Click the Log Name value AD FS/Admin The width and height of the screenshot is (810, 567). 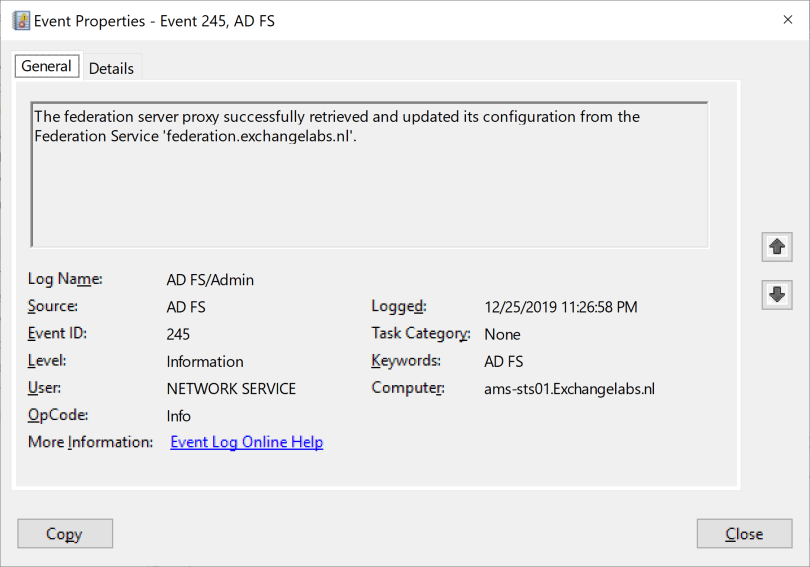pyautogui.click(x=210, y=280)
